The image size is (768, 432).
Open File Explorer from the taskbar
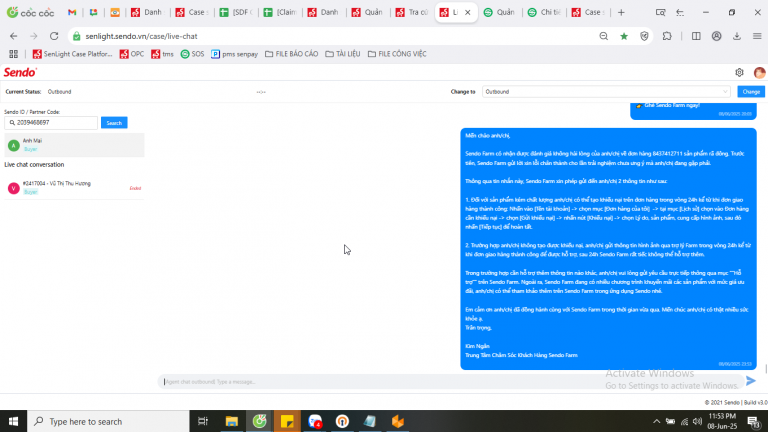231,421
